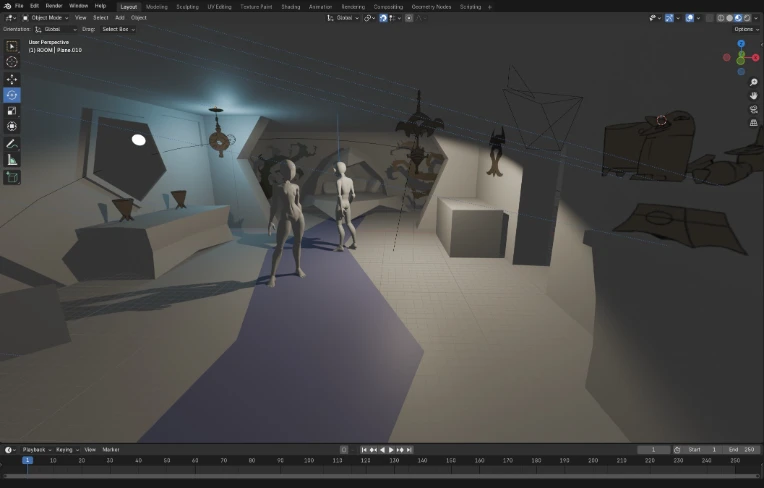
Task: Click the timeline scrollbar below the frame numbers
Action: 380,474
